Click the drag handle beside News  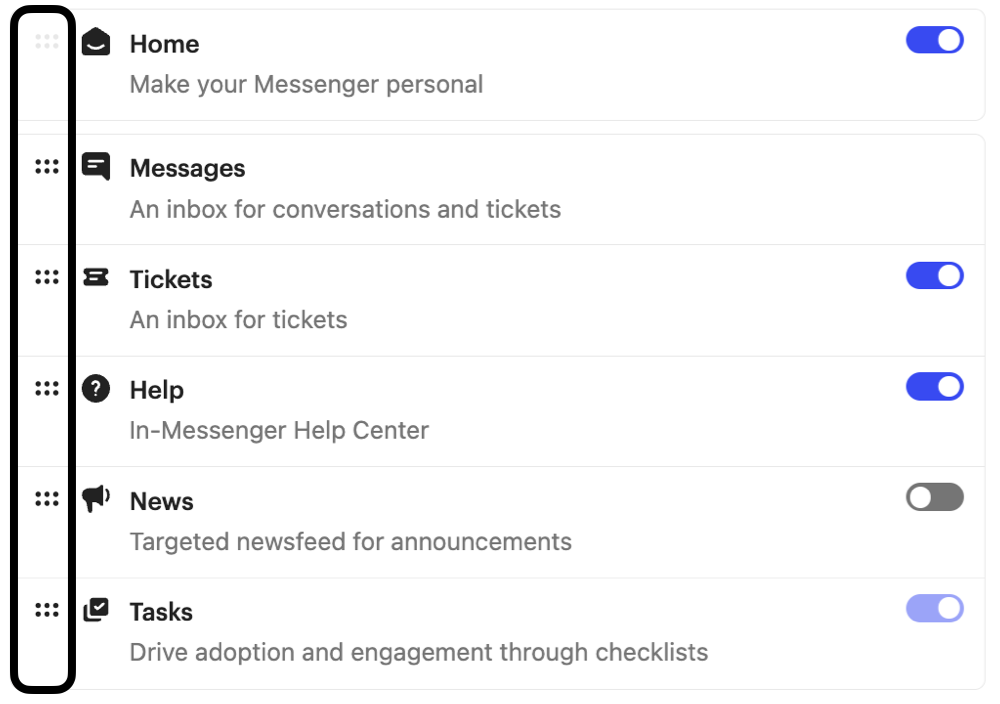tap(47, 499)
